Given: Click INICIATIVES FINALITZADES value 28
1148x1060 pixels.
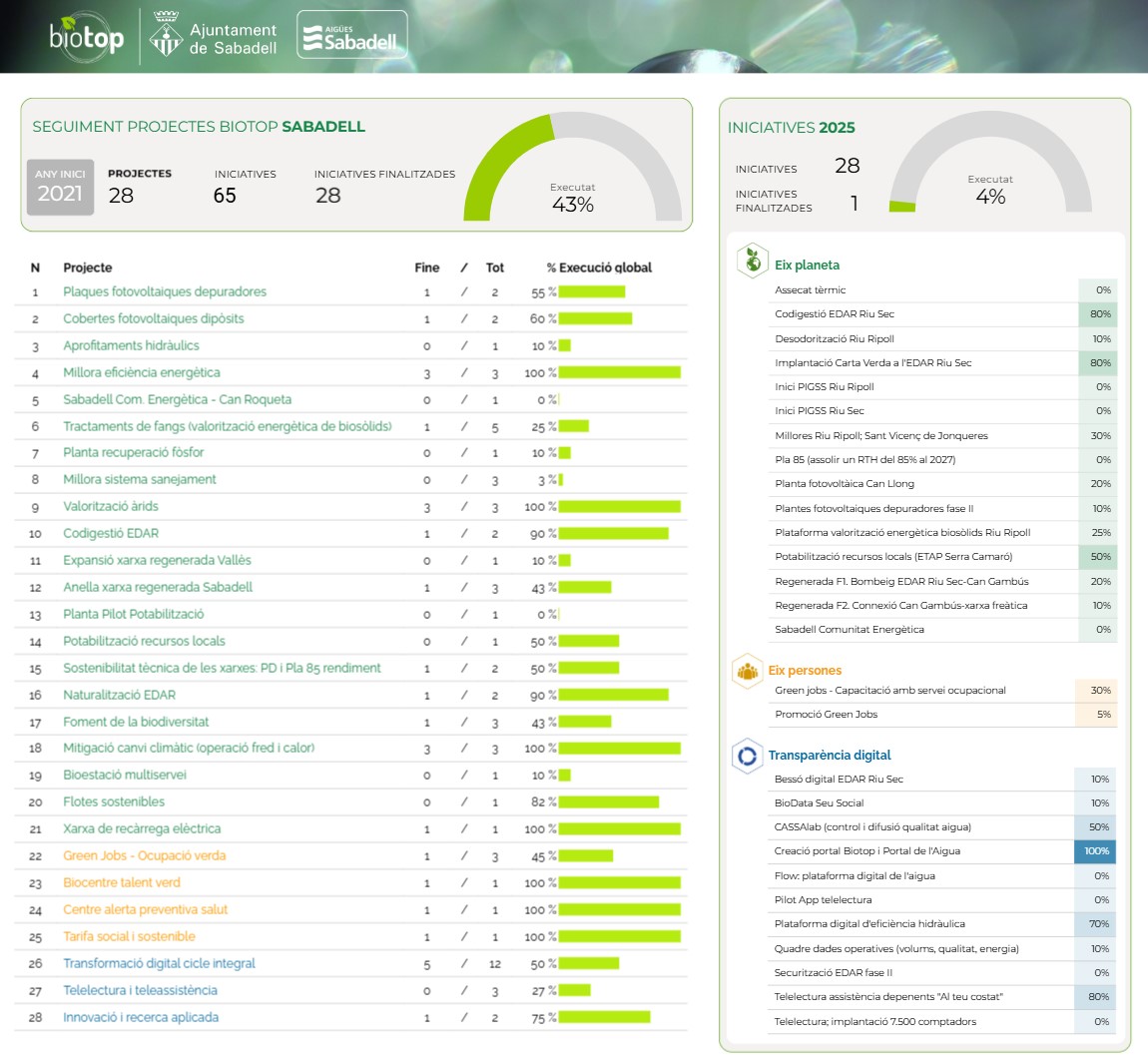Looking at the screenshot, I should click(x=328, y=196).
